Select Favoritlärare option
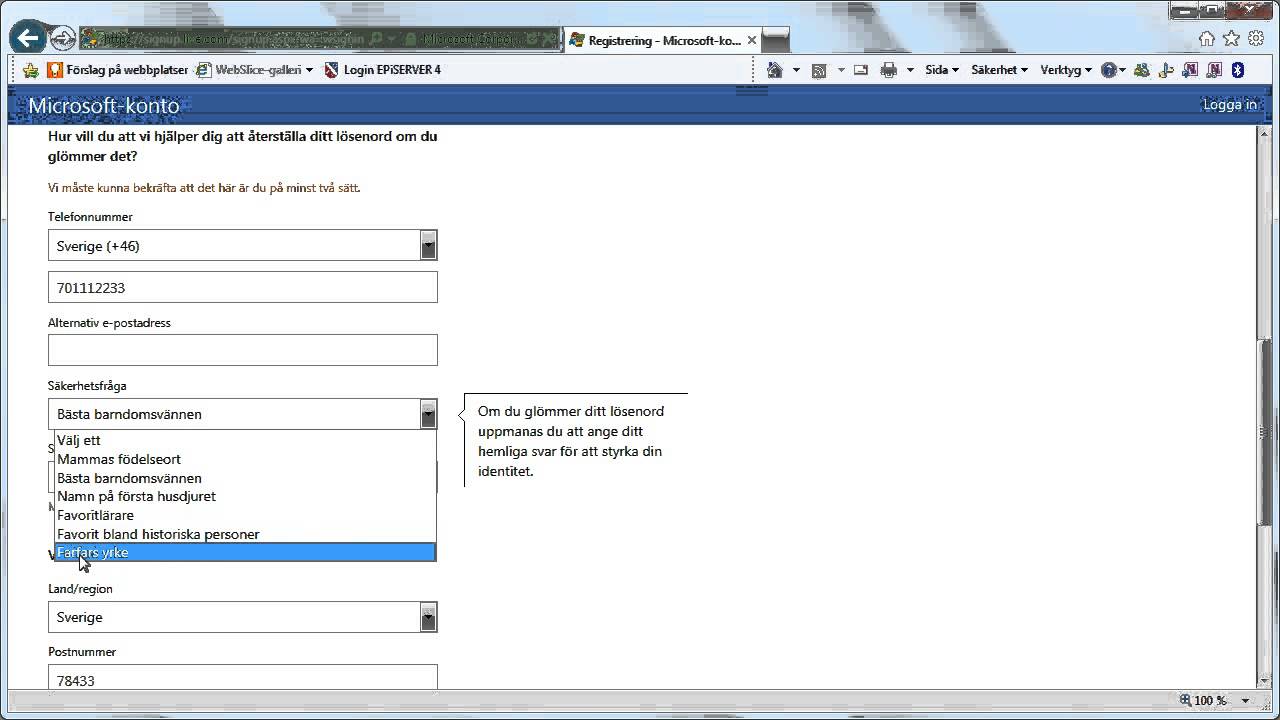This screenshot has height=720, width=1280. [245, 515]
